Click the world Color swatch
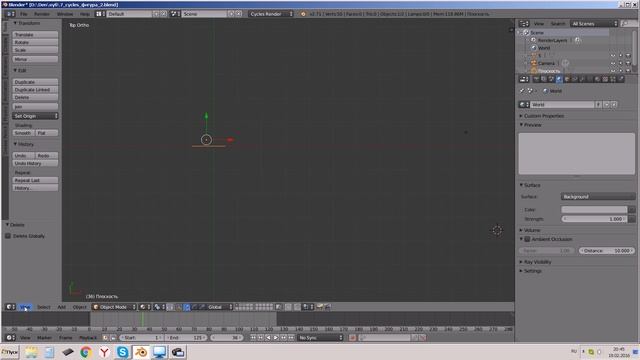 [x=594, y=209]
